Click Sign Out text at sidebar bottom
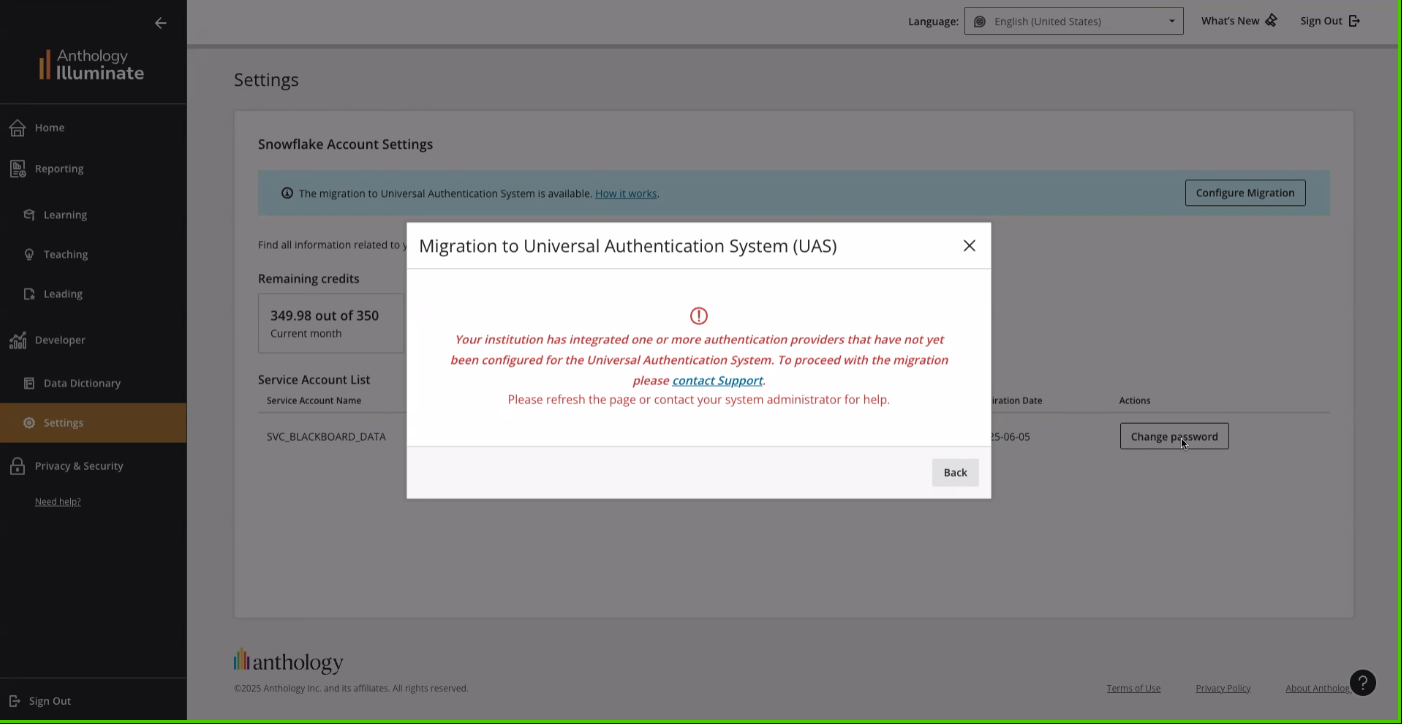Screen dimensions: 1402x724 [x=50, y=701]
